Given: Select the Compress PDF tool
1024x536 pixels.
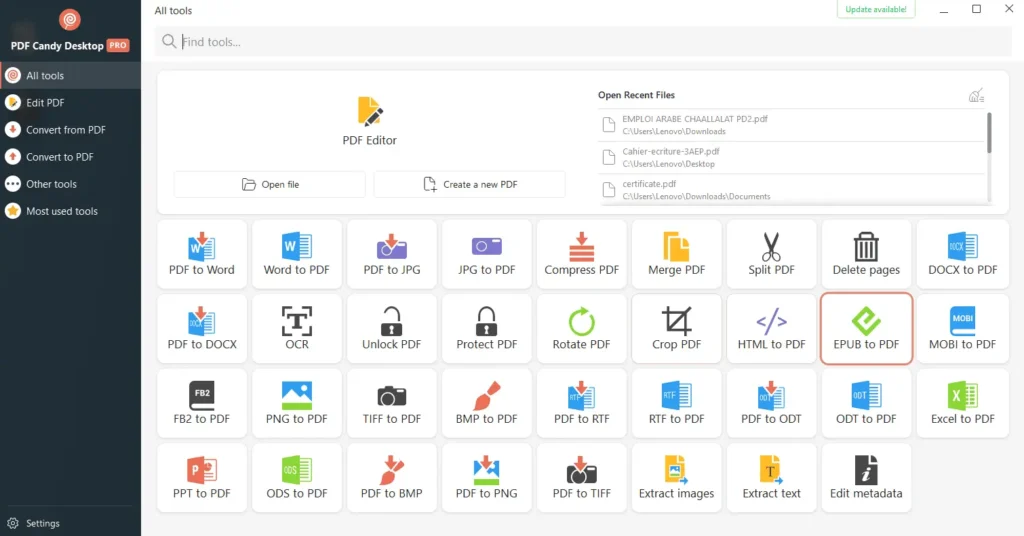Looking at the screenshot, I should 581,254.
